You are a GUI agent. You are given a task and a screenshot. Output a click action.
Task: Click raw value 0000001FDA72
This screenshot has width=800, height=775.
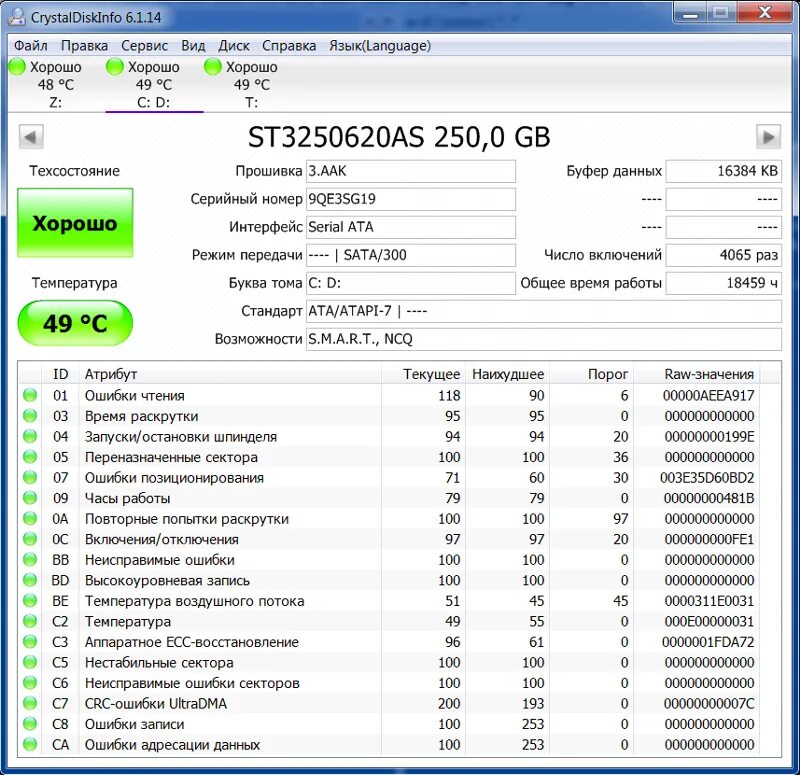point(708,642)
